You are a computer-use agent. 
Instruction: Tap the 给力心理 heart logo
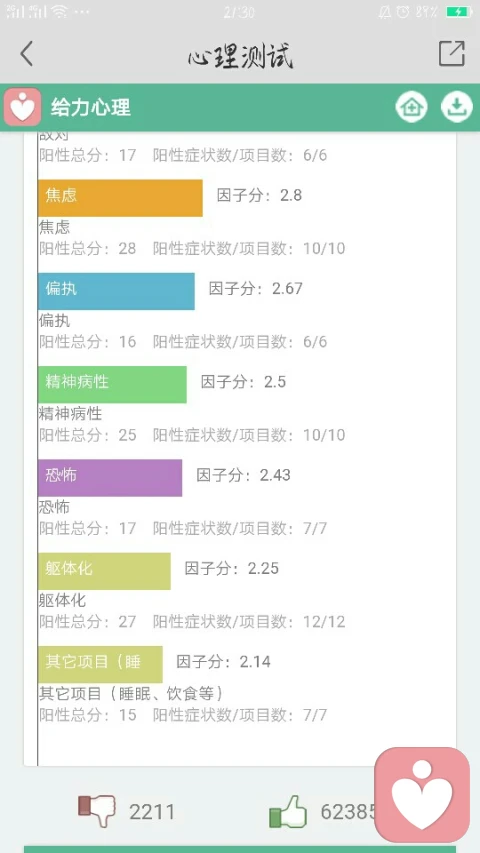[x=22, y=107]
